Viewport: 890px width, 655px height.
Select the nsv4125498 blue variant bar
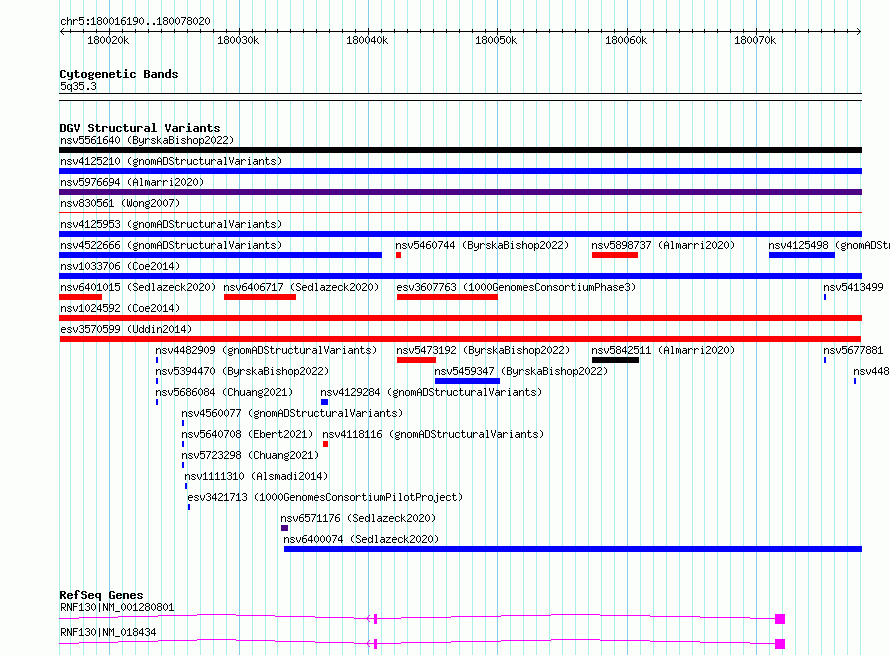click(x=802, y=255)
